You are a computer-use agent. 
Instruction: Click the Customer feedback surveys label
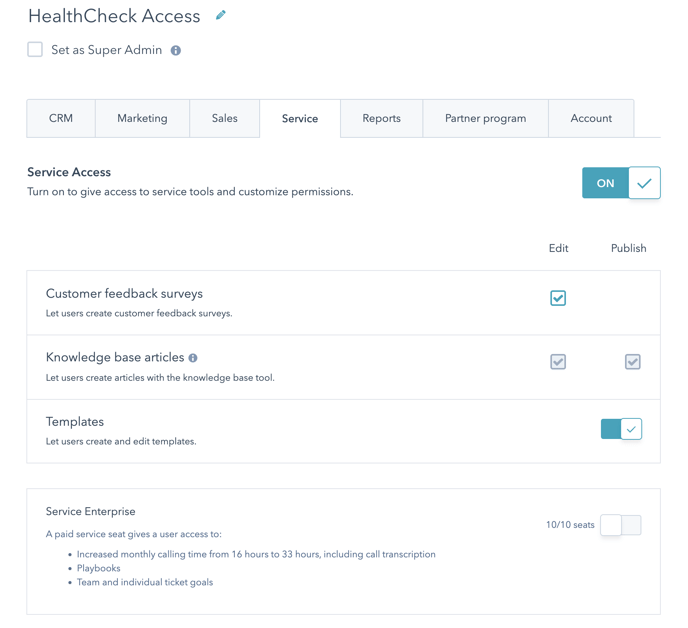(x=124, y=294)
